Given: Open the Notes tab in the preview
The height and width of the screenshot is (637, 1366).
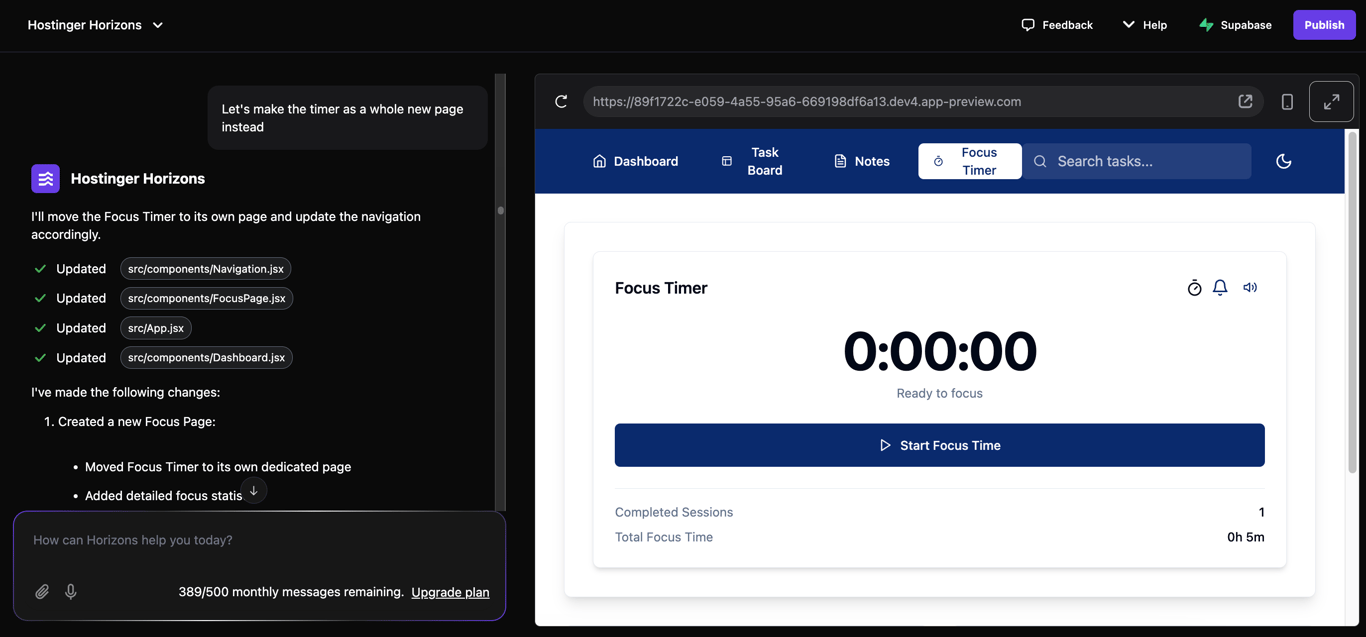Looking at the screenshot, I should [x=861, y=160].
